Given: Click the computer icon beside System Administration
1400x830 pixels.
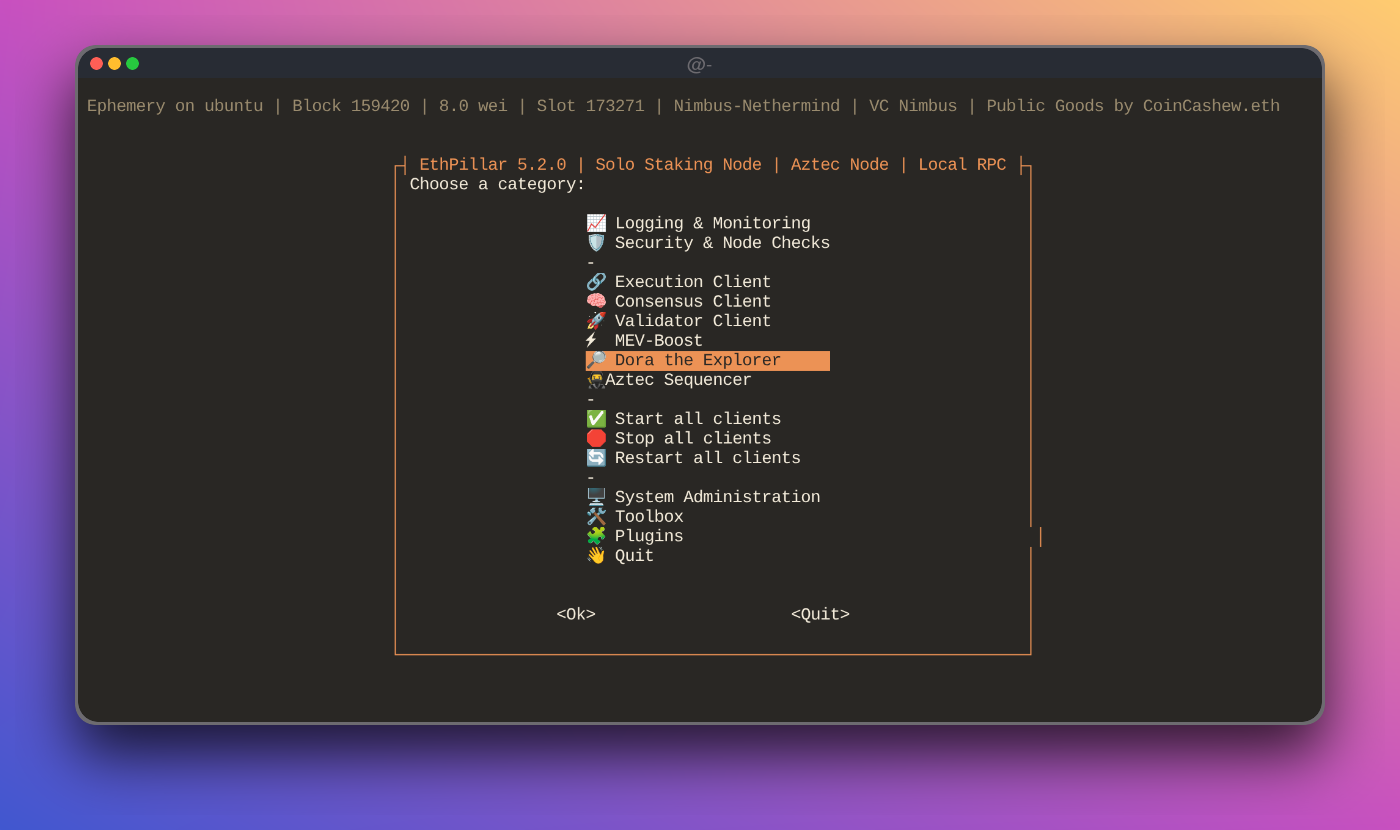Looking at the screenshot, I should (x=596, y=497).
